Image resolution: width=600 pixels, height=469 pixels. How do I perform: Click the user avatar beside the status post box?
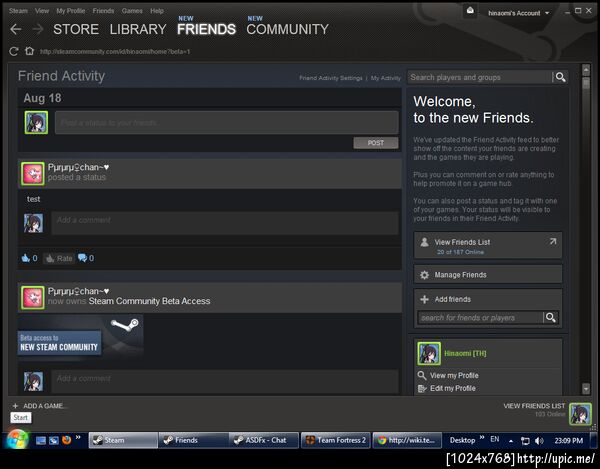(x=36, y=122)
